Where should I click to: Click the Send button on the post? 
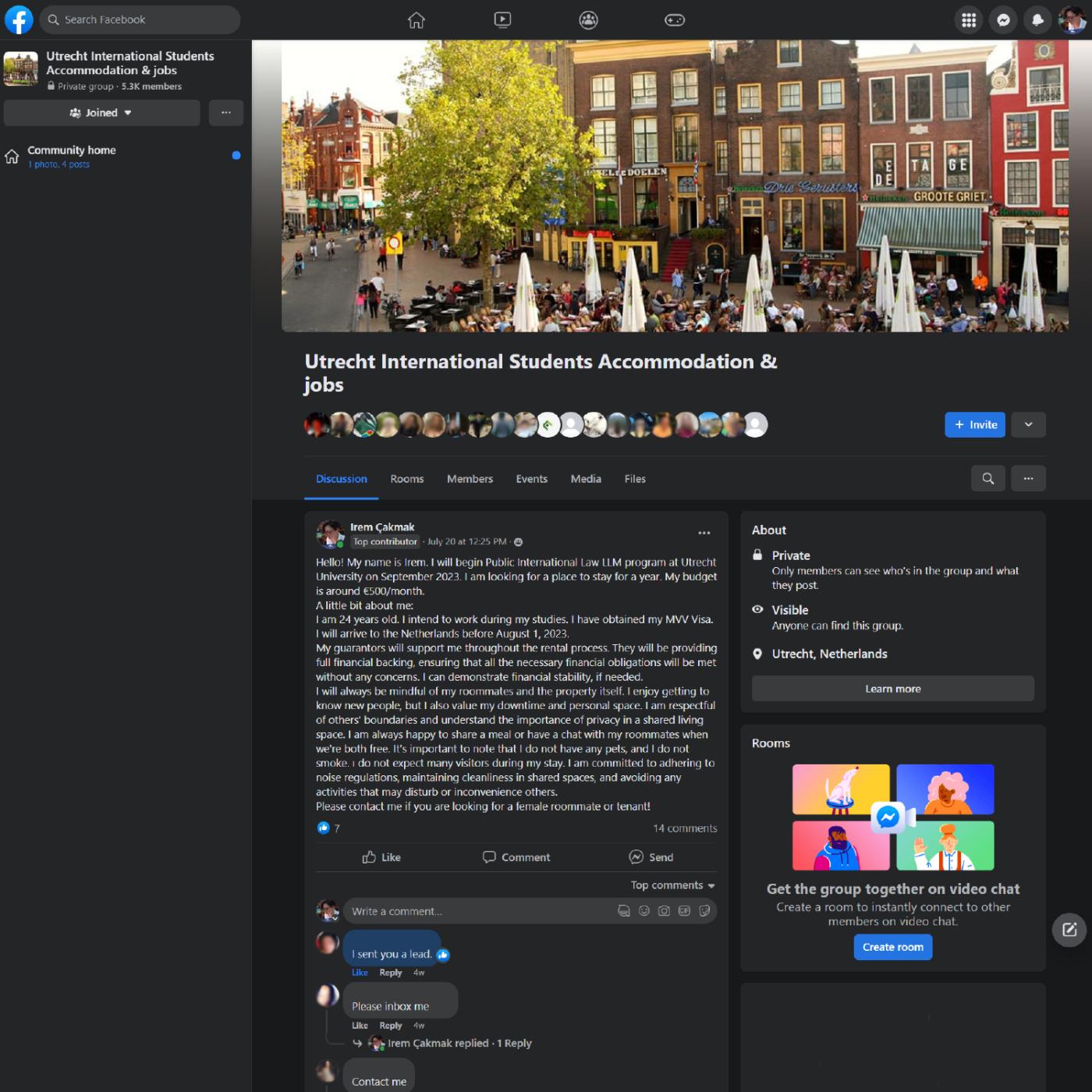click(x=651, y=857)
